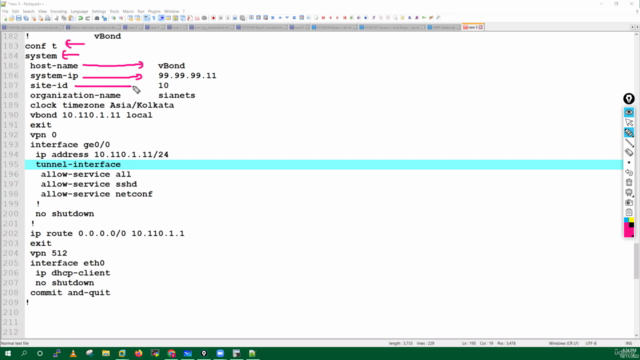
Task: Select the pink color swatch
Action: (x=629, y=231)
